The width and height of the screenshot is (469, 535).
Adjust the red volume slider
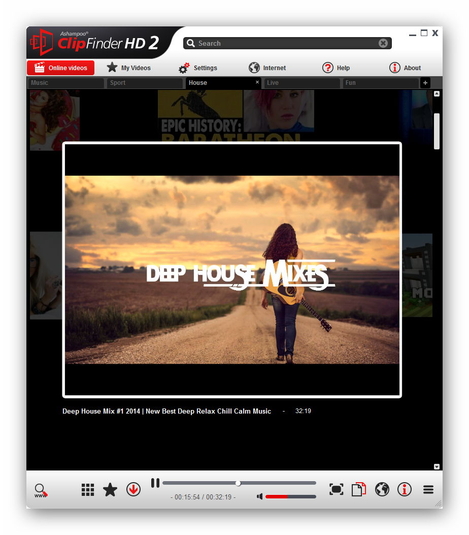291,496
